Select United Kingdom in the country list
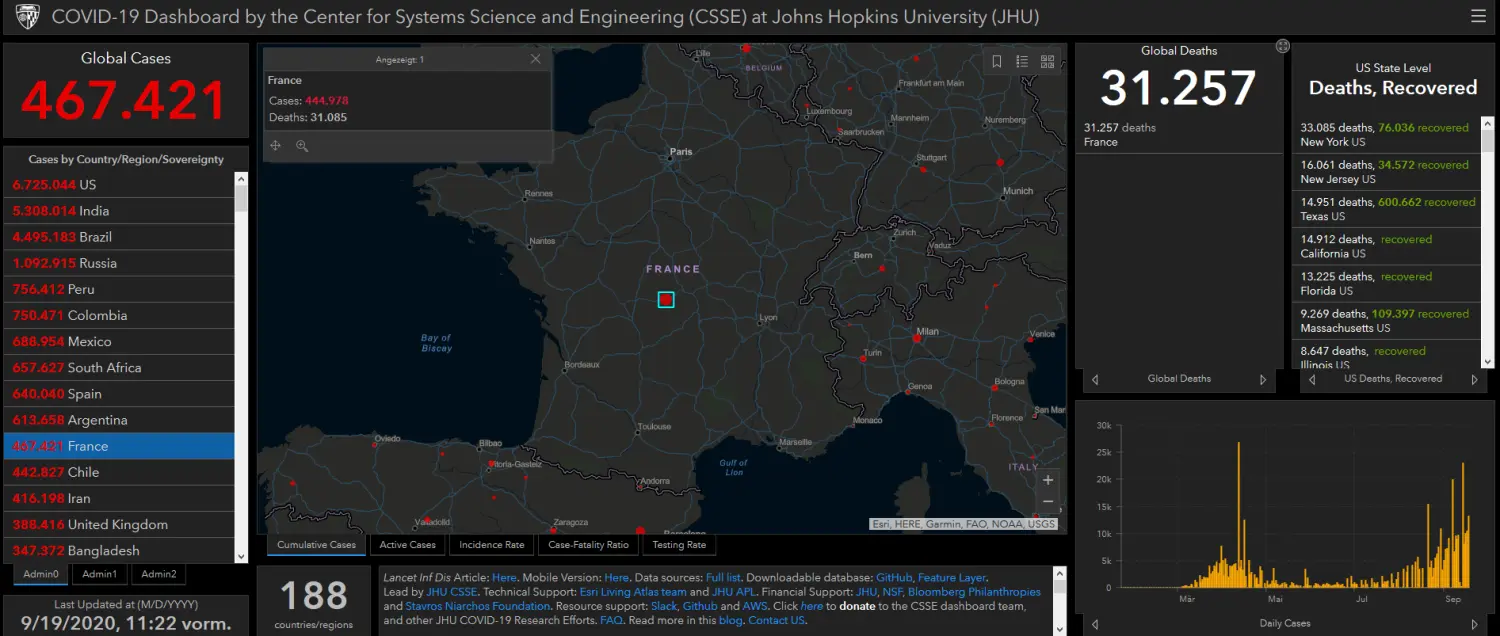This screenshot has width=1500, height=636. (119, 524)
